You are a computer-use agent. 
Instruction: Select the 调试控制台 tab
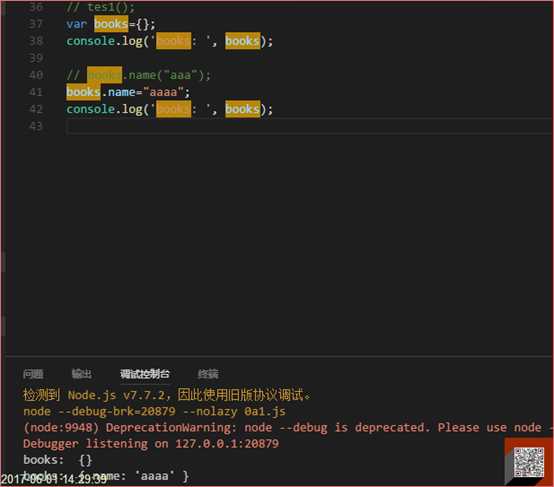coord(145,374)
